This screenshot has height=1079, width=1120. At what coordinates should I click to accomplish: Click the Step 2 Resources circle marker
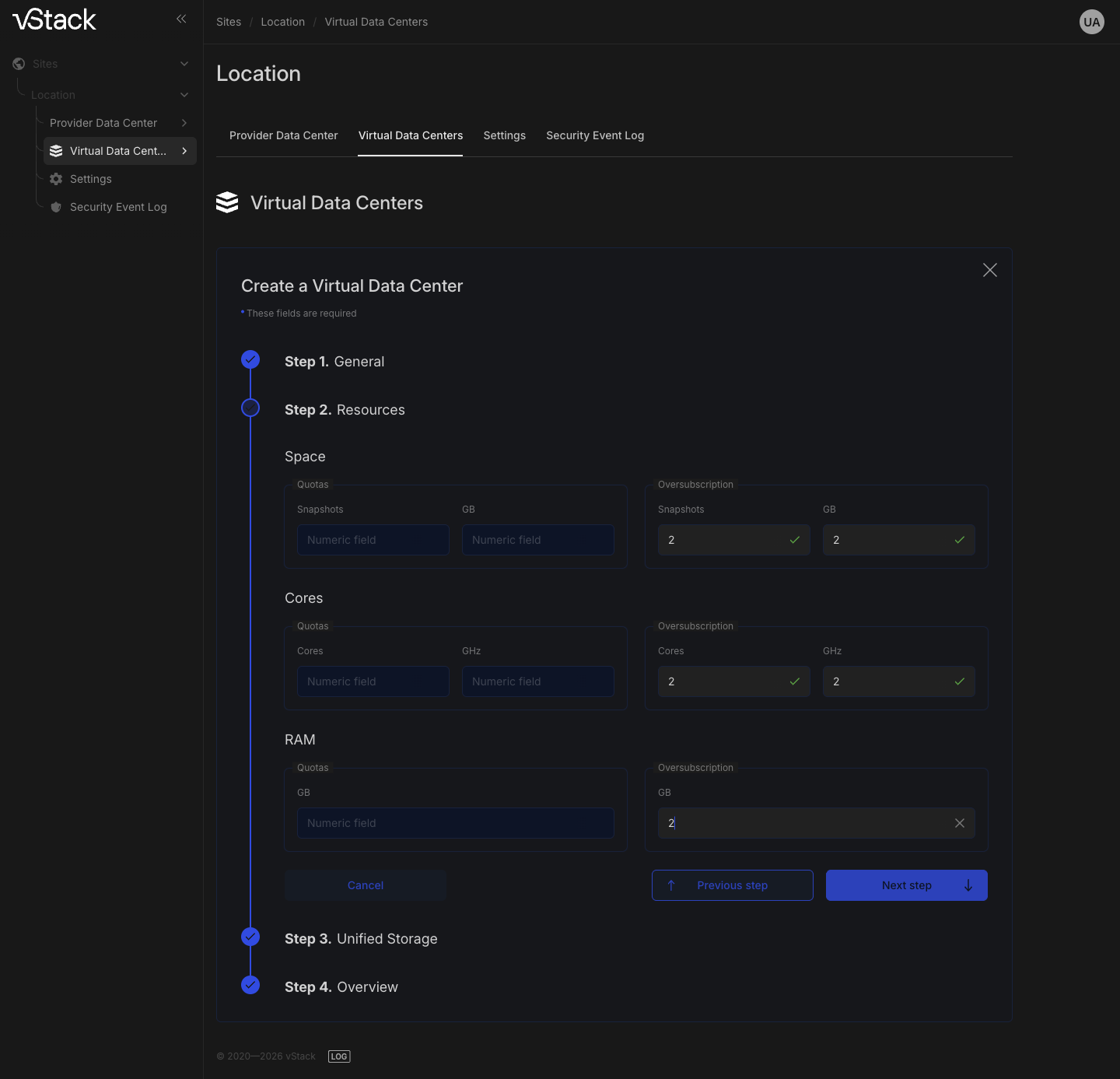(x=250, y=408)
